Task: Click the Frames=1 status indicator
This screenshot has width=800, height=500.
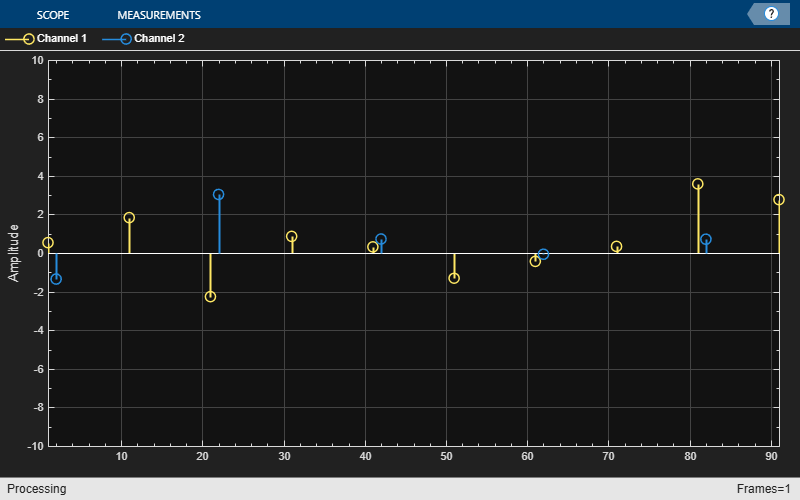Action: tap(763, 489)
